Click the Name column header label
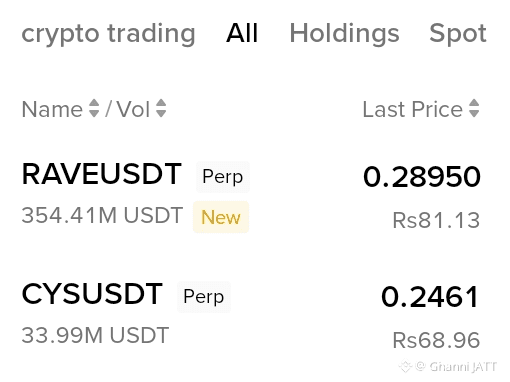Screen dimensions: 510x382 point(52,109)
